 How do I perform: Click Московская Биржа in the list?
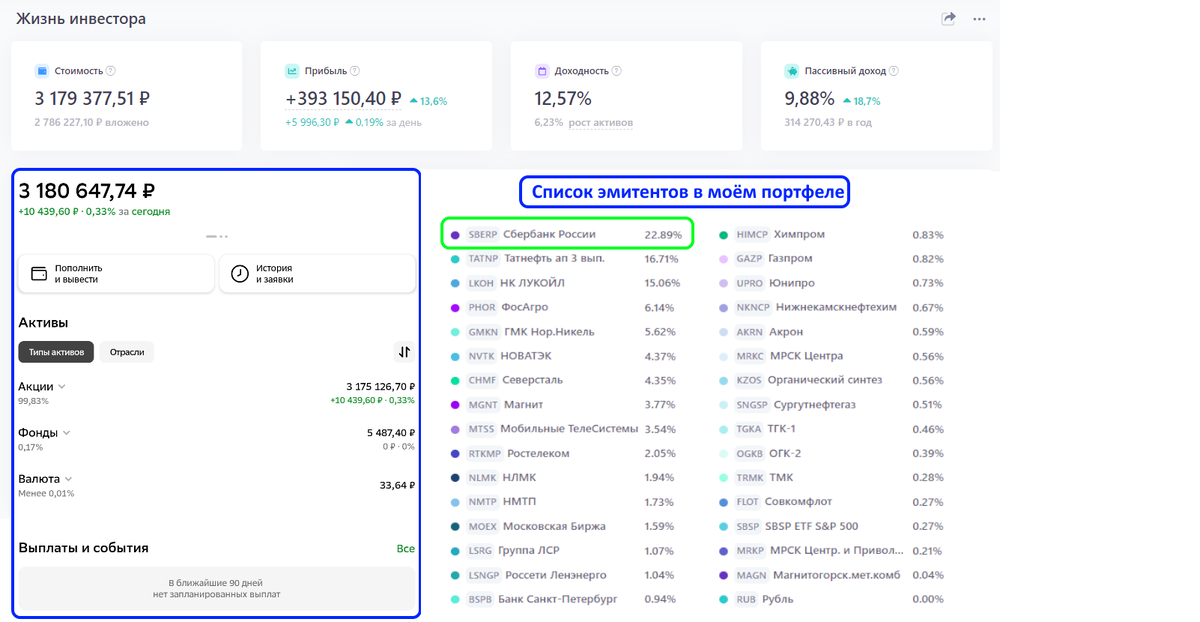tap(554, 526)
